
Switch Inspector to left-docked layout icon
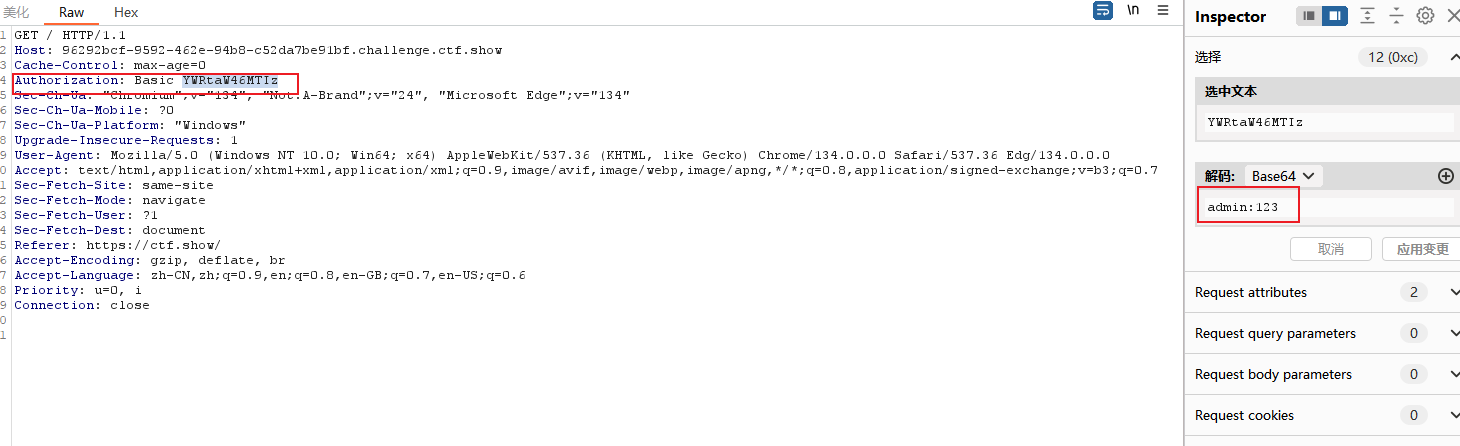click(1309, 16)
